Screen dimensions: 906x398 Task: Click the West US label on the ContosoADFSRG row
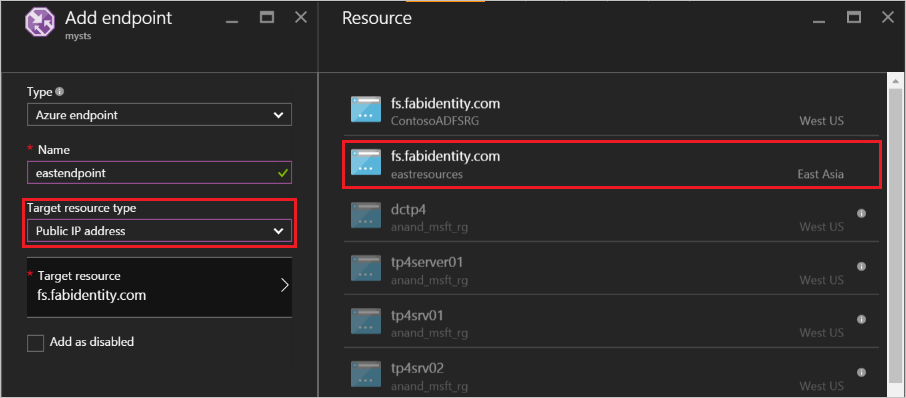[x=822, y=121]
